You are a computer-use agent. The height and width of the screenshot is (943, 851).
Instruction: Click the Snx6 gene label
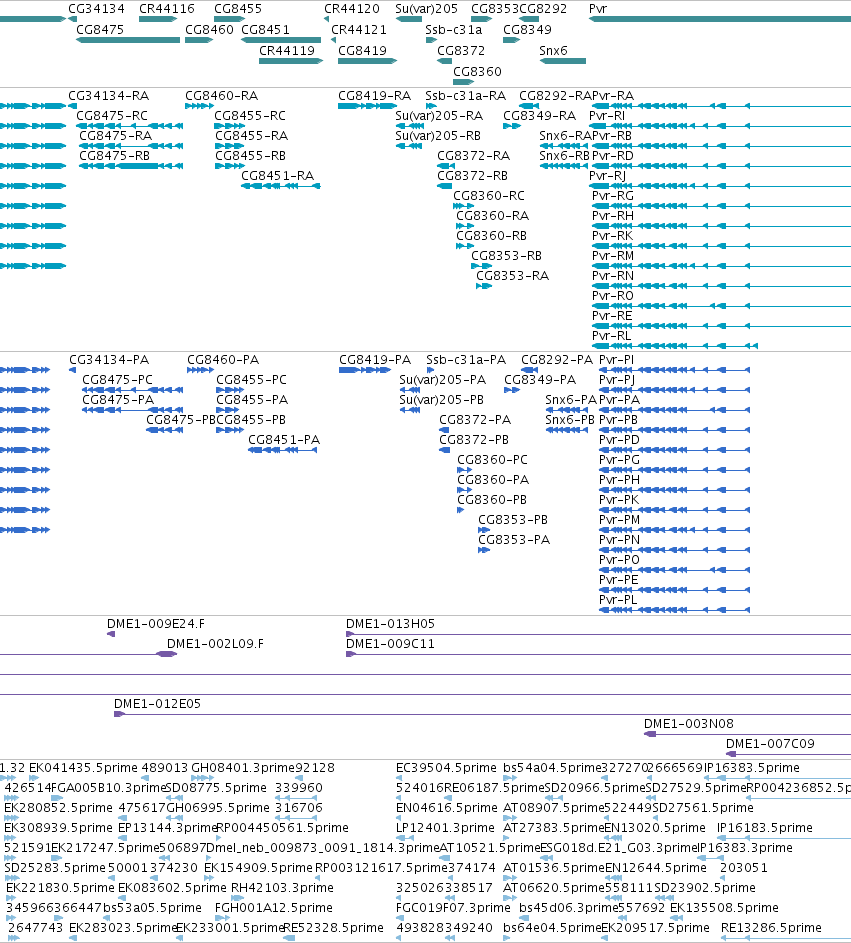[553, 51]
